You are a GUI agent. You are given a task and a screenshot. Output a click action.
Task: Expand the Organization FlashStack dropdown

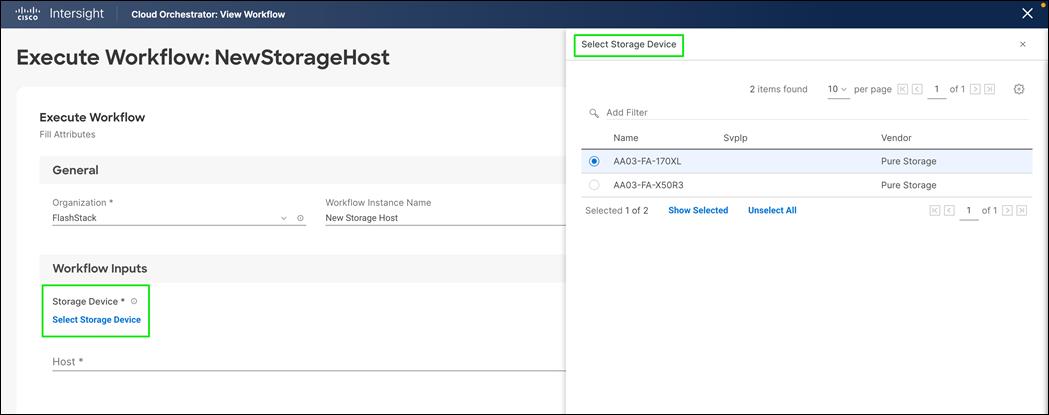click(284, 217)
